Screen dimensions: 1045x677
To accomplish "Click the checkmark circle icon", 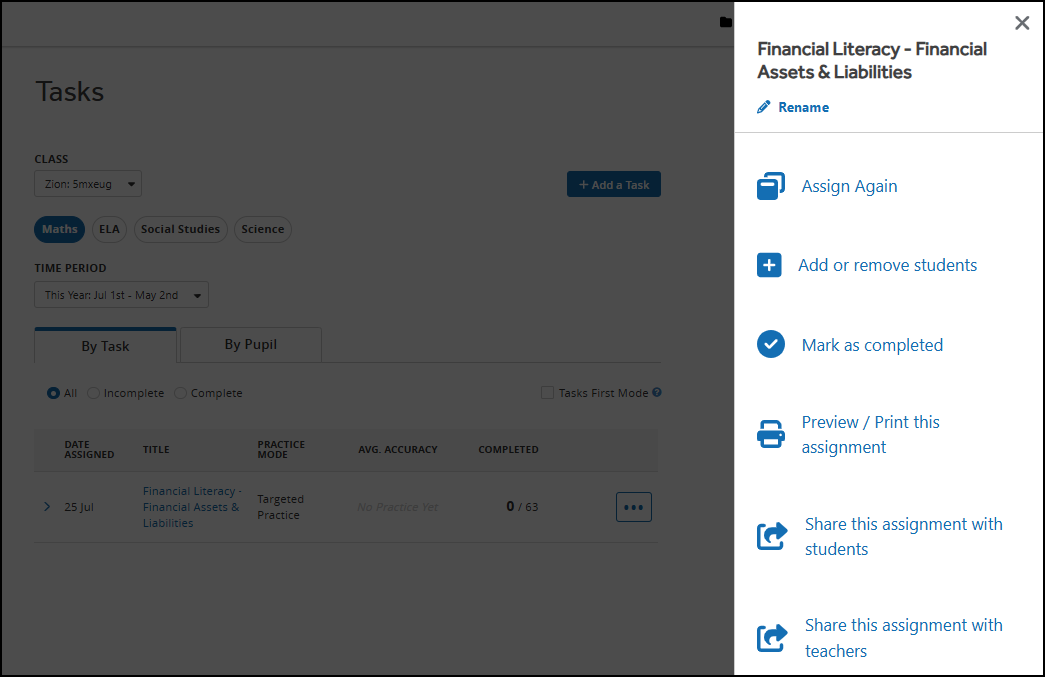I will [770, 344].
